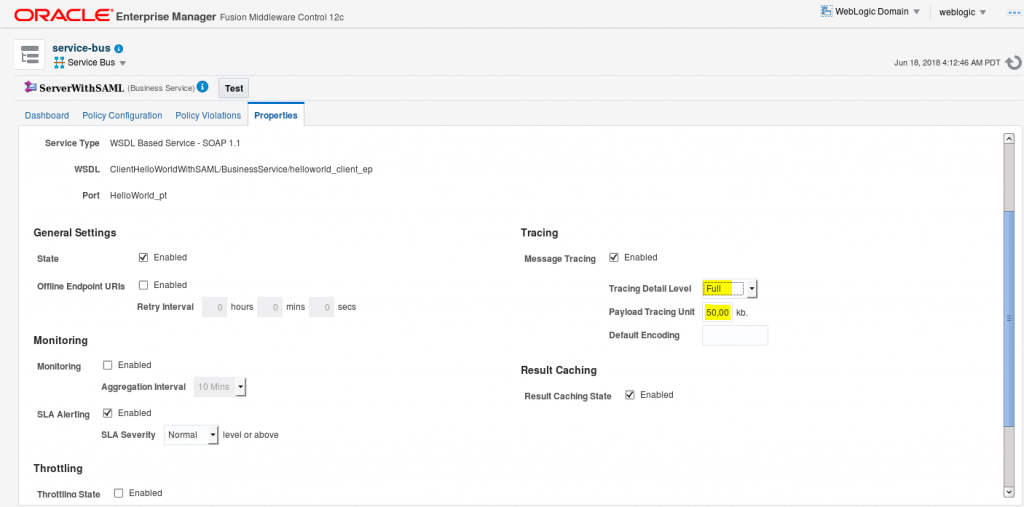This screenshot has width=1024, height=507.
Task: Click the Enterprise Manager title text
Action: point(166,16)
